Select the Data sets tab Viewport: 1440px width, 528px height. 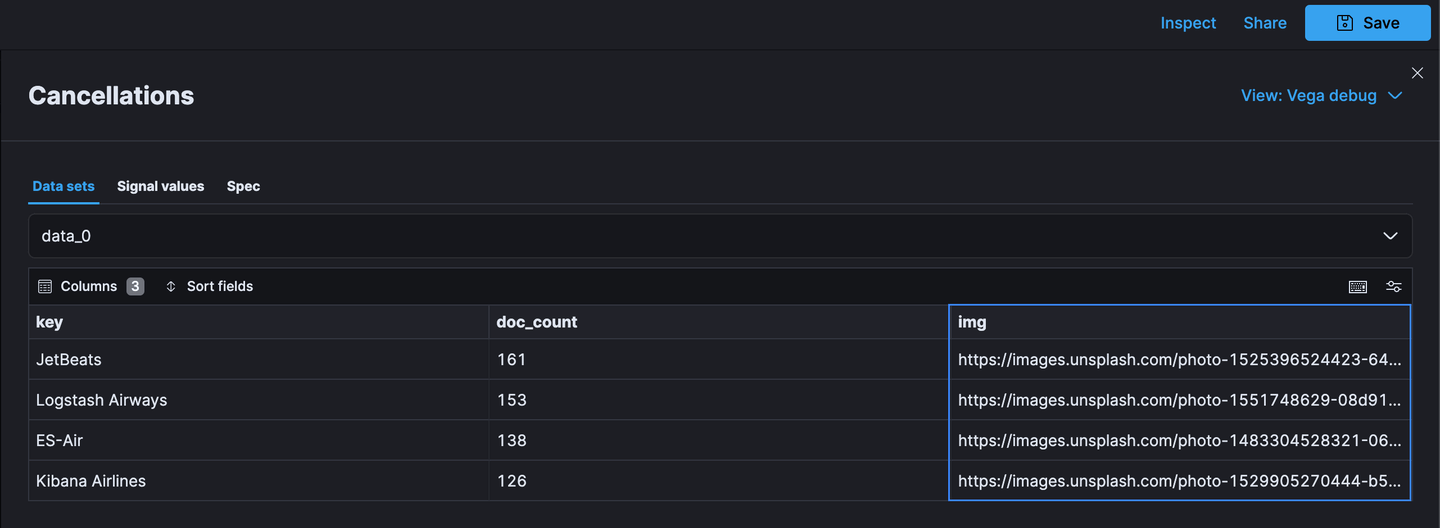(x=63, y=186)
